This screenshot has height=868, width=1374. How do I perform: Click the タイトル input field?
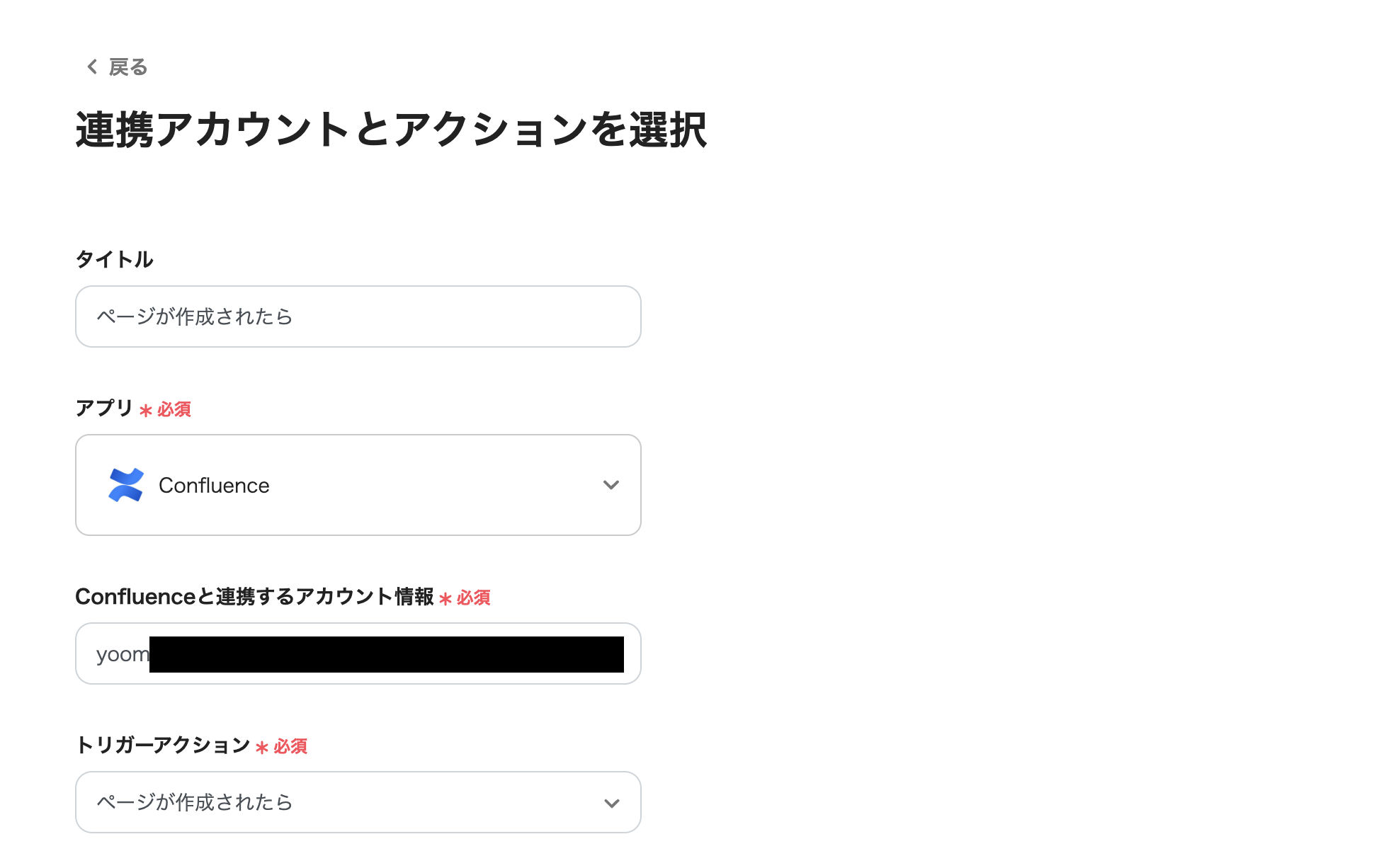coord(358,316)
